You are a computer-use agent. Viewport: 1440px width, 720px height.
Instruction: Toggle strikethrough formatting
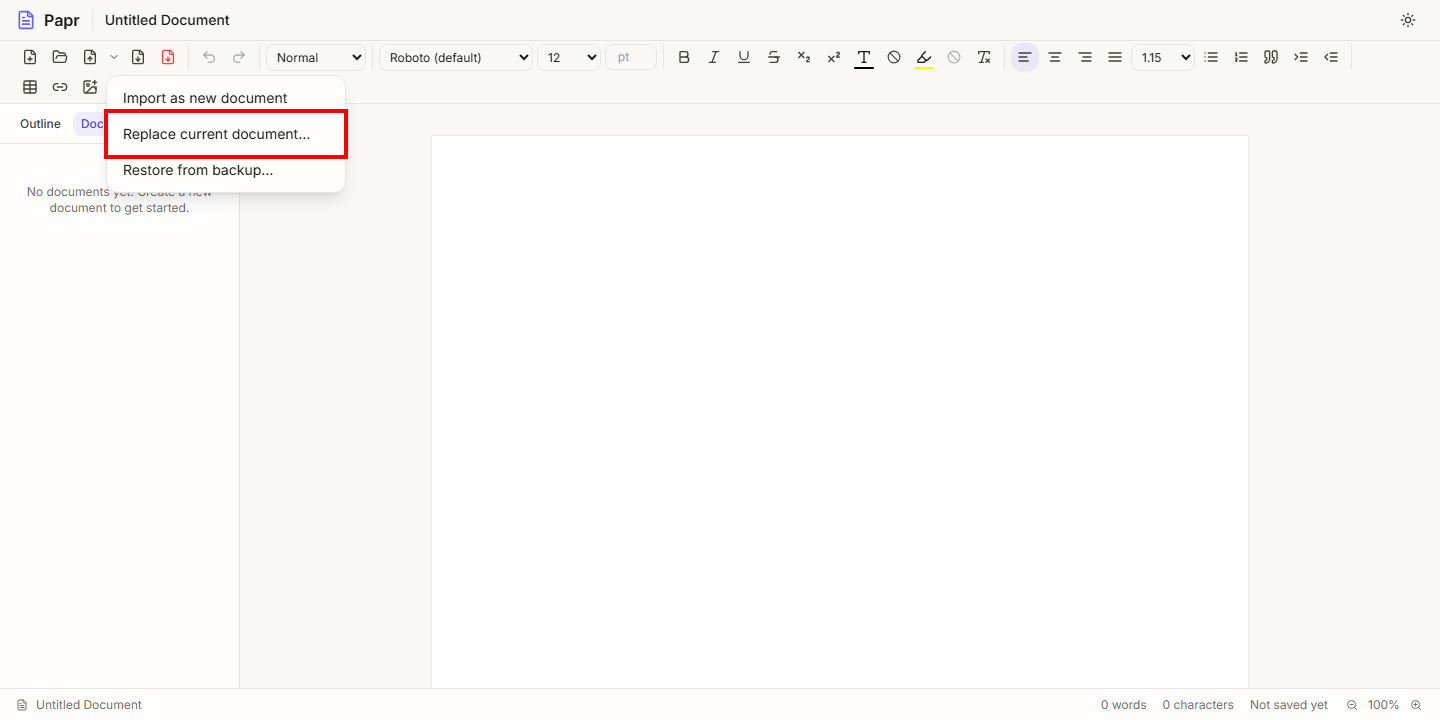[x=774, y=57]
